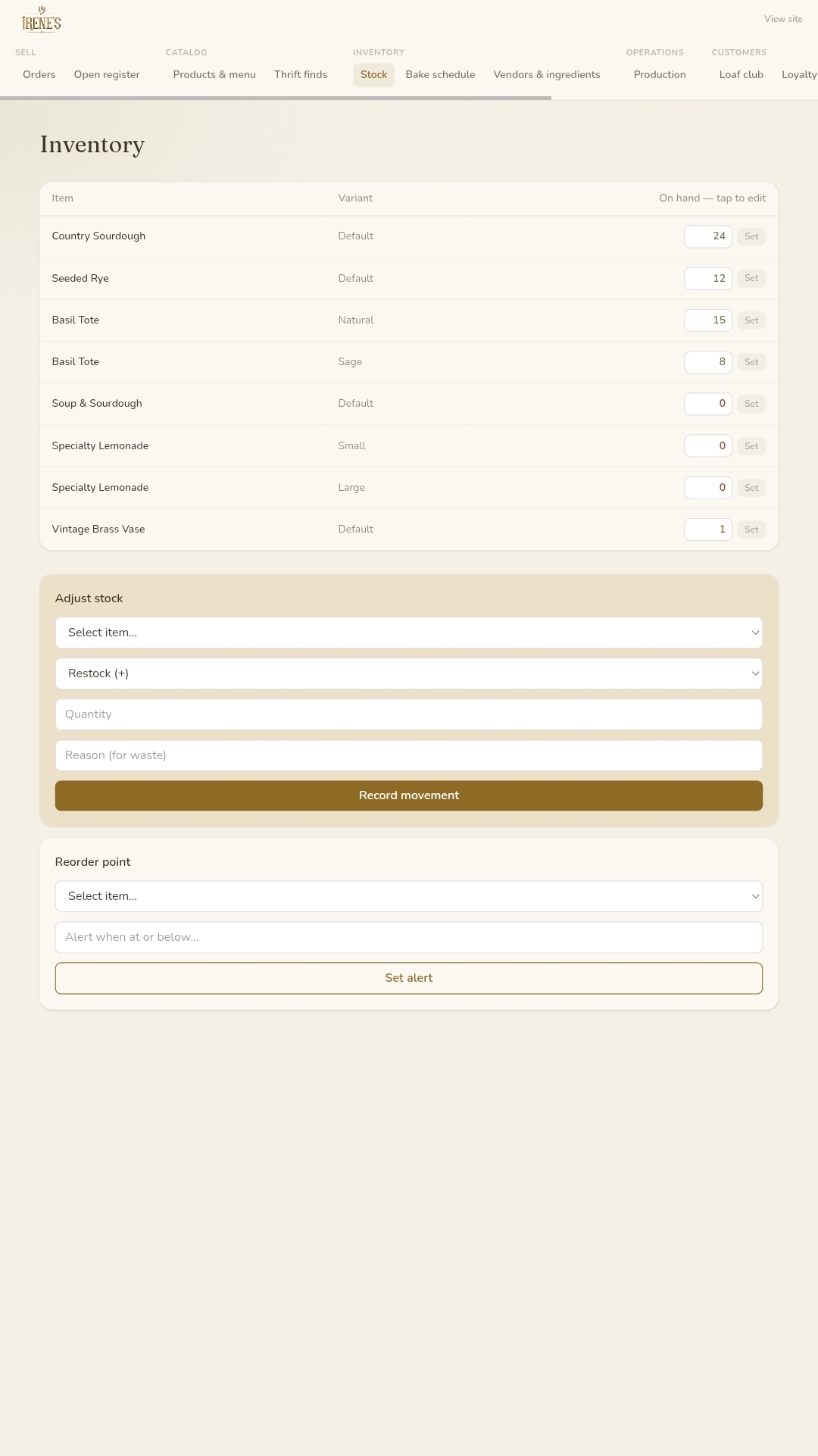
Task: Click Set for Country Sourdough
Action: coord(751,236)
